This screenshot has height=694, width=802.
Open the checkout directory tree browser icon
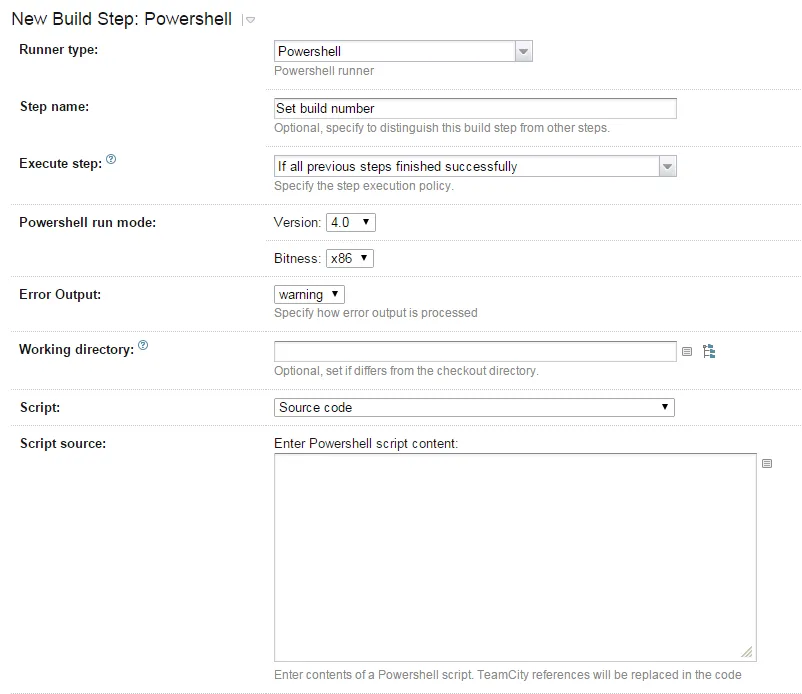coord(709,351)
